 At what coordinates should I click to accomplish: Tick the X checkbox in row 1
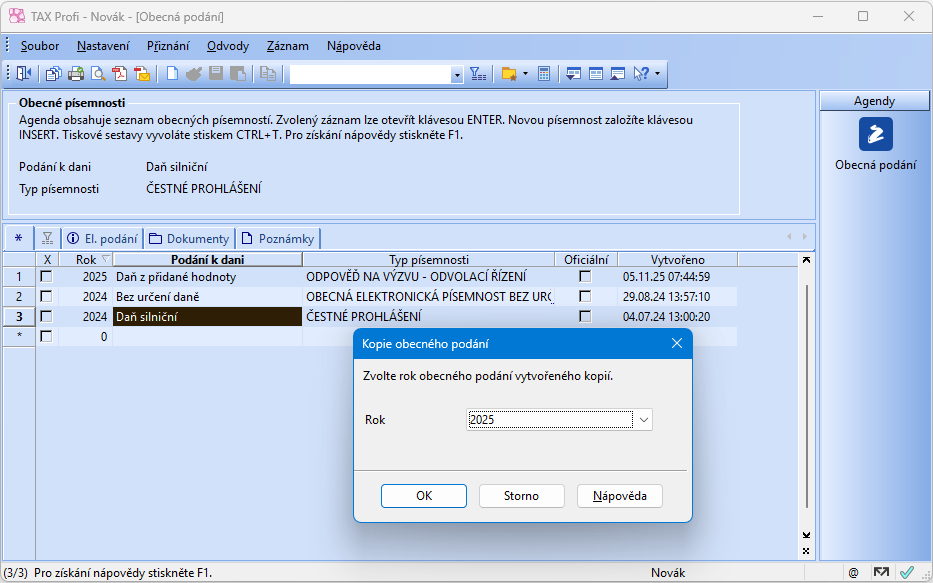click(x=46, y=277)
